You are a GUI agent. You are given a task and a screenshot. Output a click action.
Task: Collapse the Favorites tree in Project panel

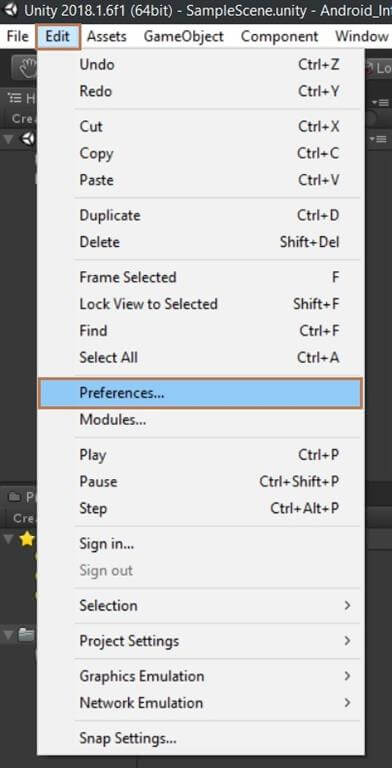click(x=8, y=539)
